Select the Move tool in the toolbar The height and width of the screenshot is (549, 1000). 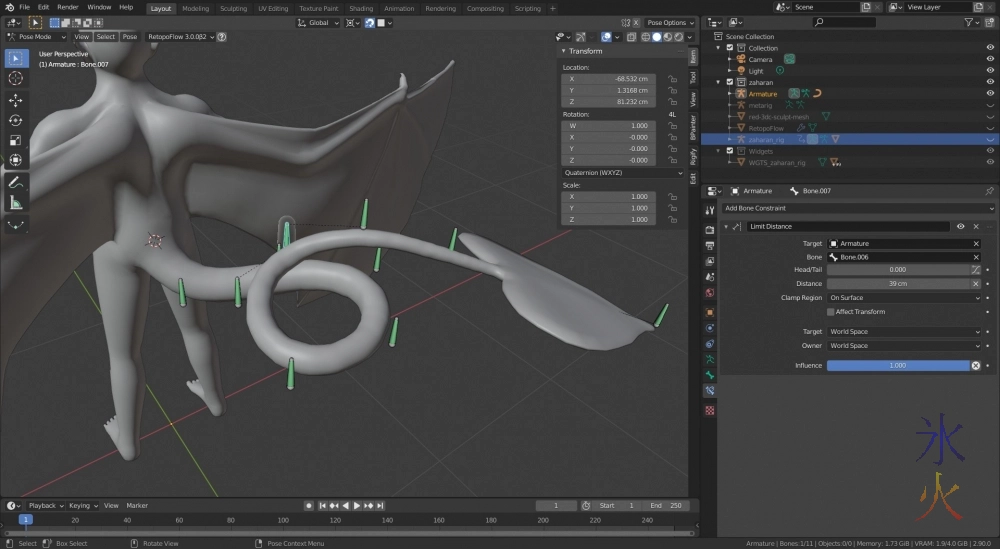tap(16, 100)
